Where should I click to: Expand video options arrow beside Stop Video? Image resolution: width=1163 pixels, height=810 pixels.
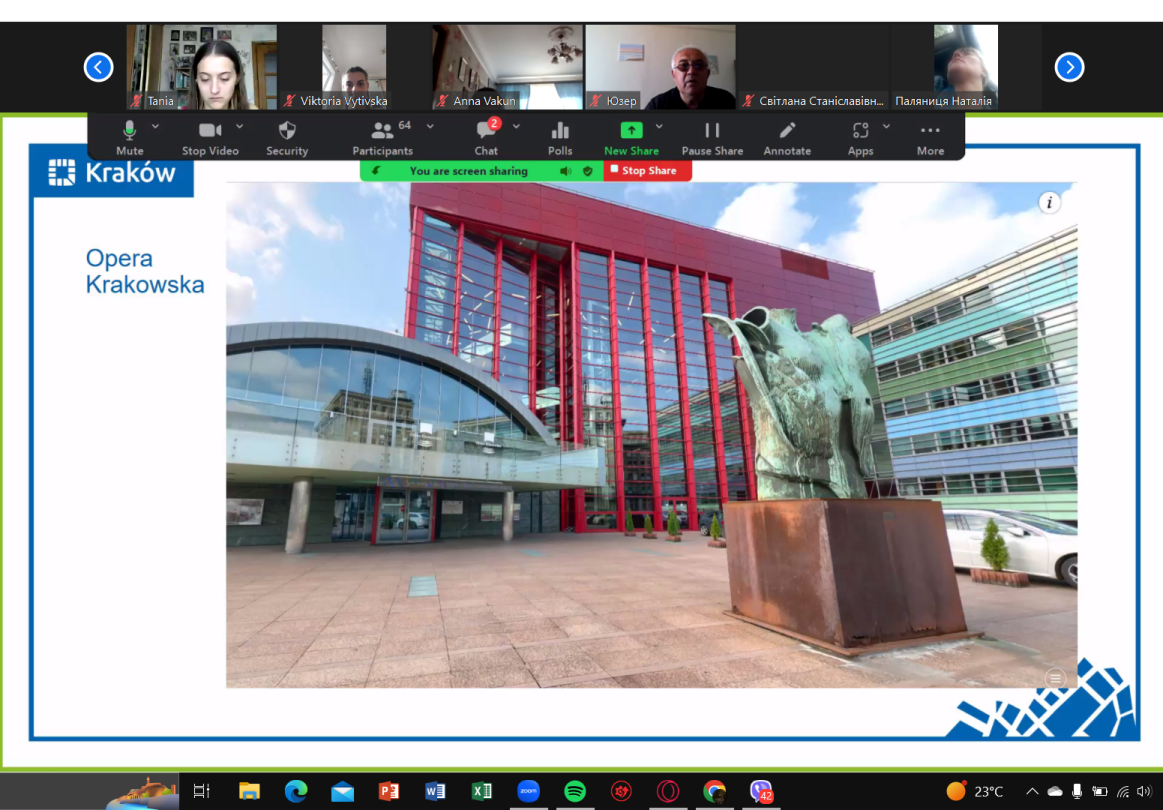click(x=239, y=127)
